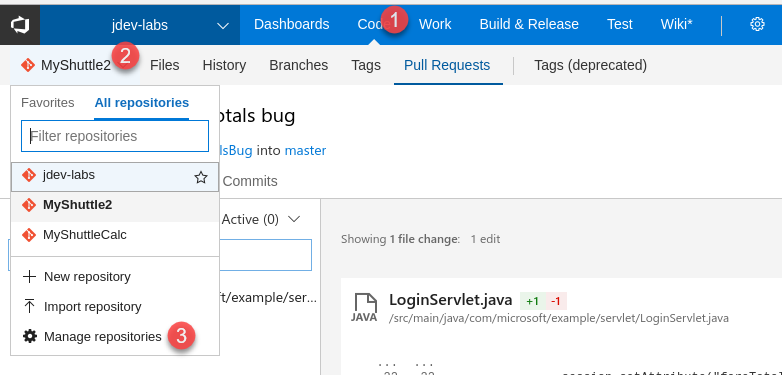Click the git icon beside MyShuttleCalc
The height and width of the screenshot is (375, 782).
[29, 235]
